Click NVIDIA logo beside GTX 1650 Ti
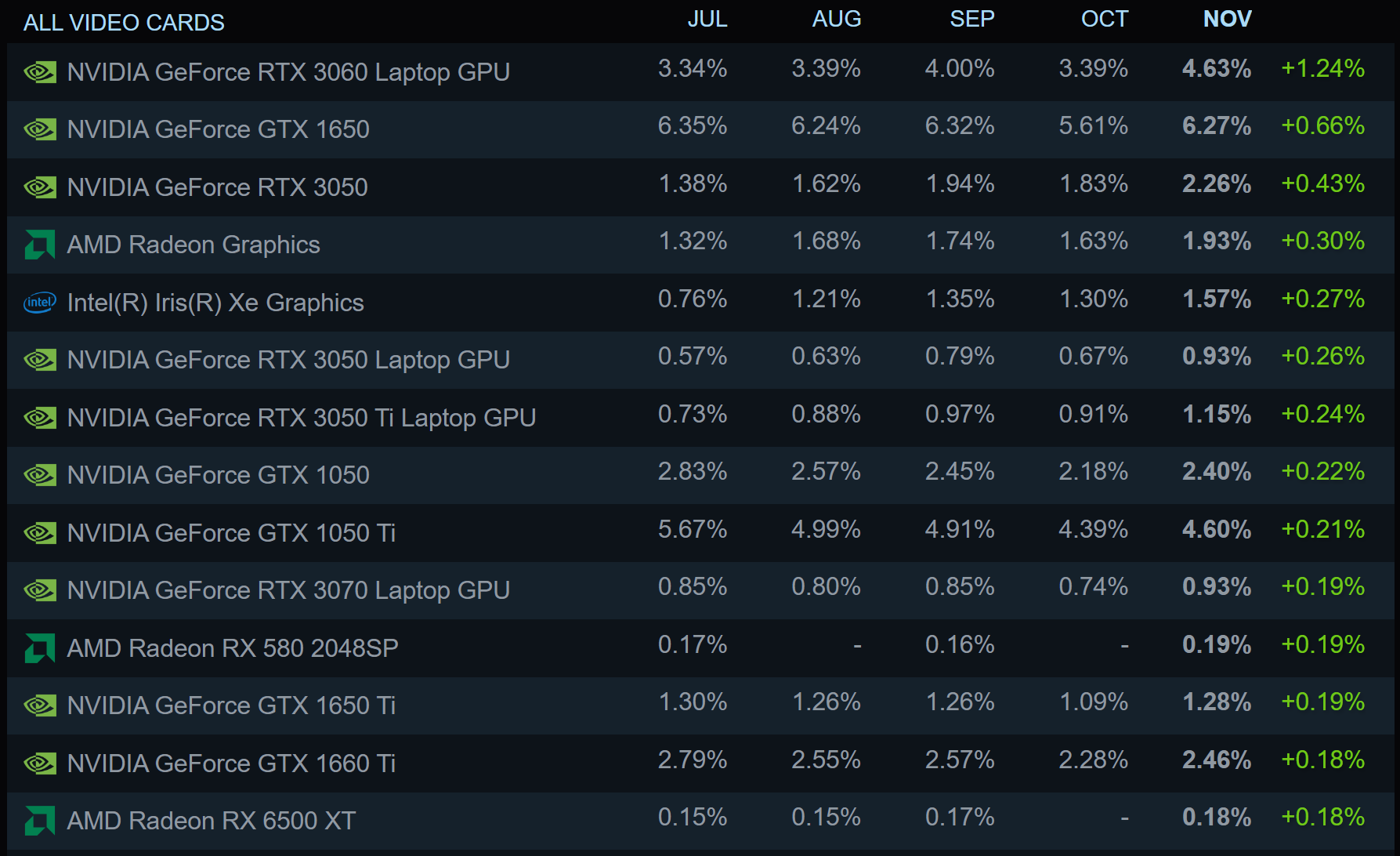This screenshot has width=1400, height=856. [x=40, y=705]
